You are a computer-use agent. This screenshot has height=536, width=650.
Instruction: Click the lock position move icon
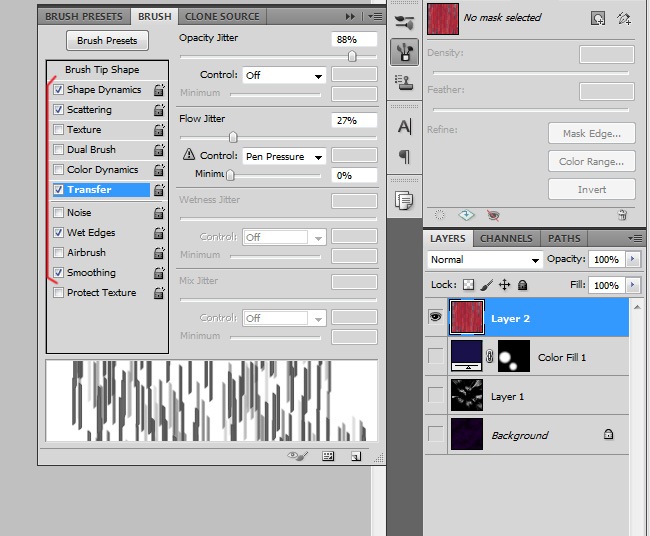505,285
